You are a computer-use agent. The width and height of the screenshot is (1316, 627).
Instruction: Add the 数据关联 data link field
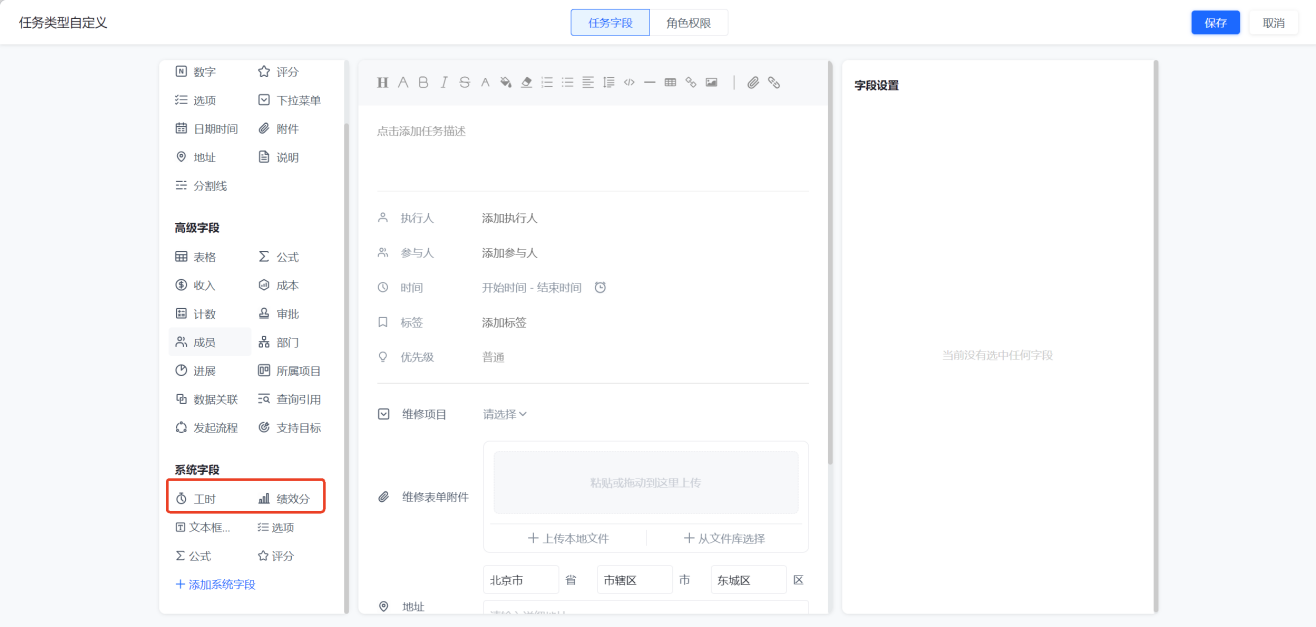point(209,400)
